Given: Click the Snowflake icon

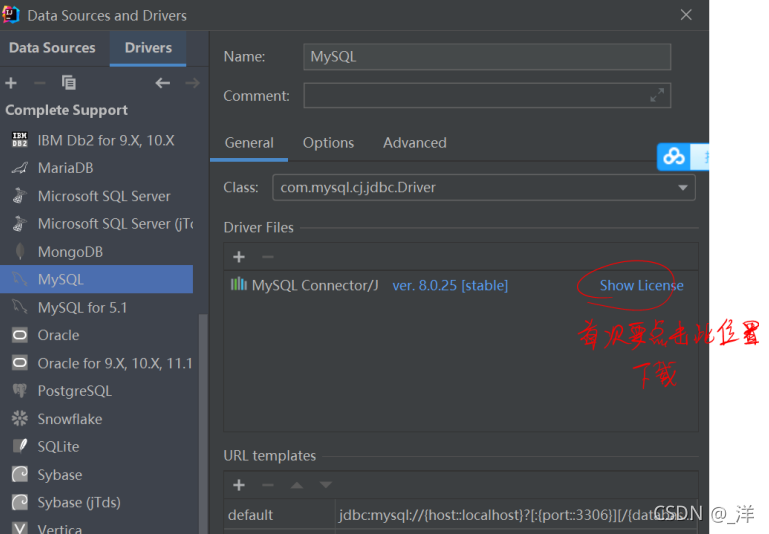Looking at the screenshot, I should pyautogui.click(x=20, y=418).
